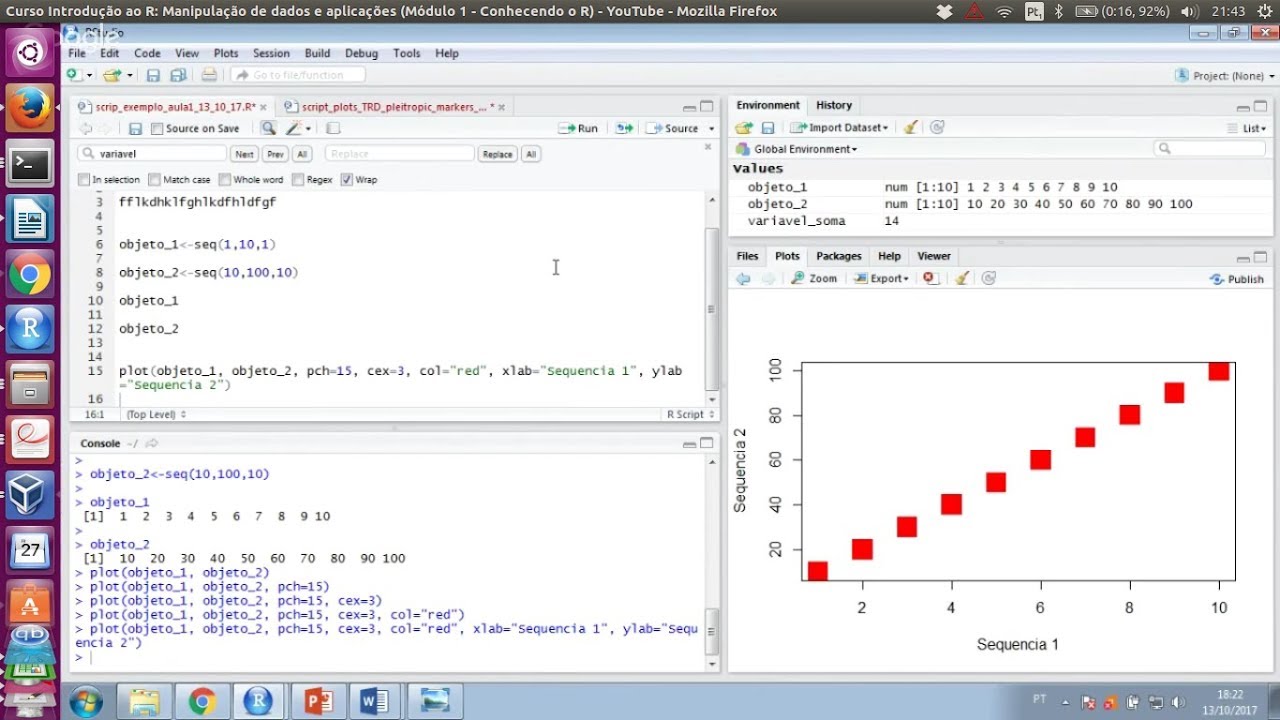The width and height of the screenshot is (1280, 720).
Task: Open the Export plot dropdown
Action: tap(881, 279)
